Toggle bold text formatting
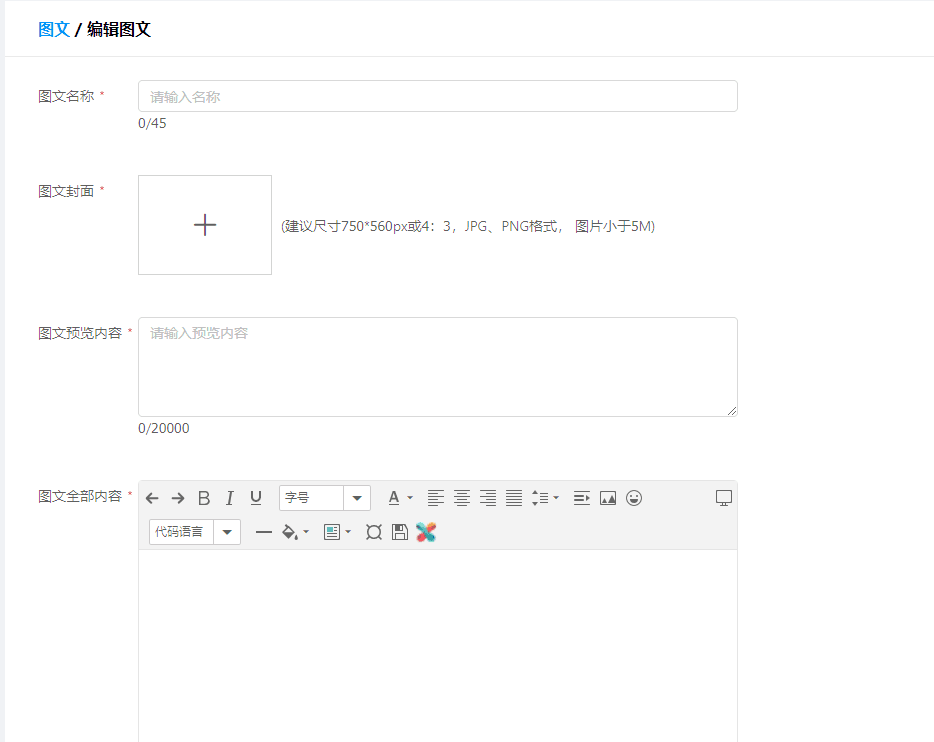The image size is (934, 742). 204,498
